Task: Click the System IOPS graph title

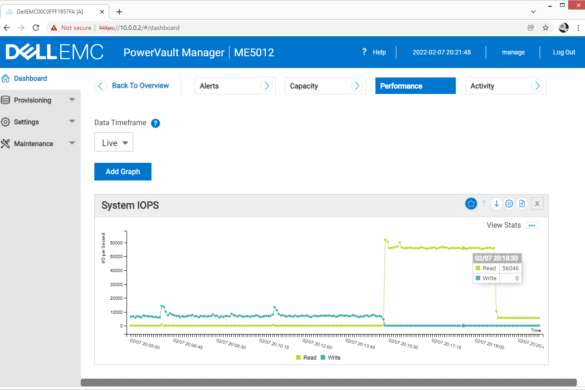Action: 130,205
